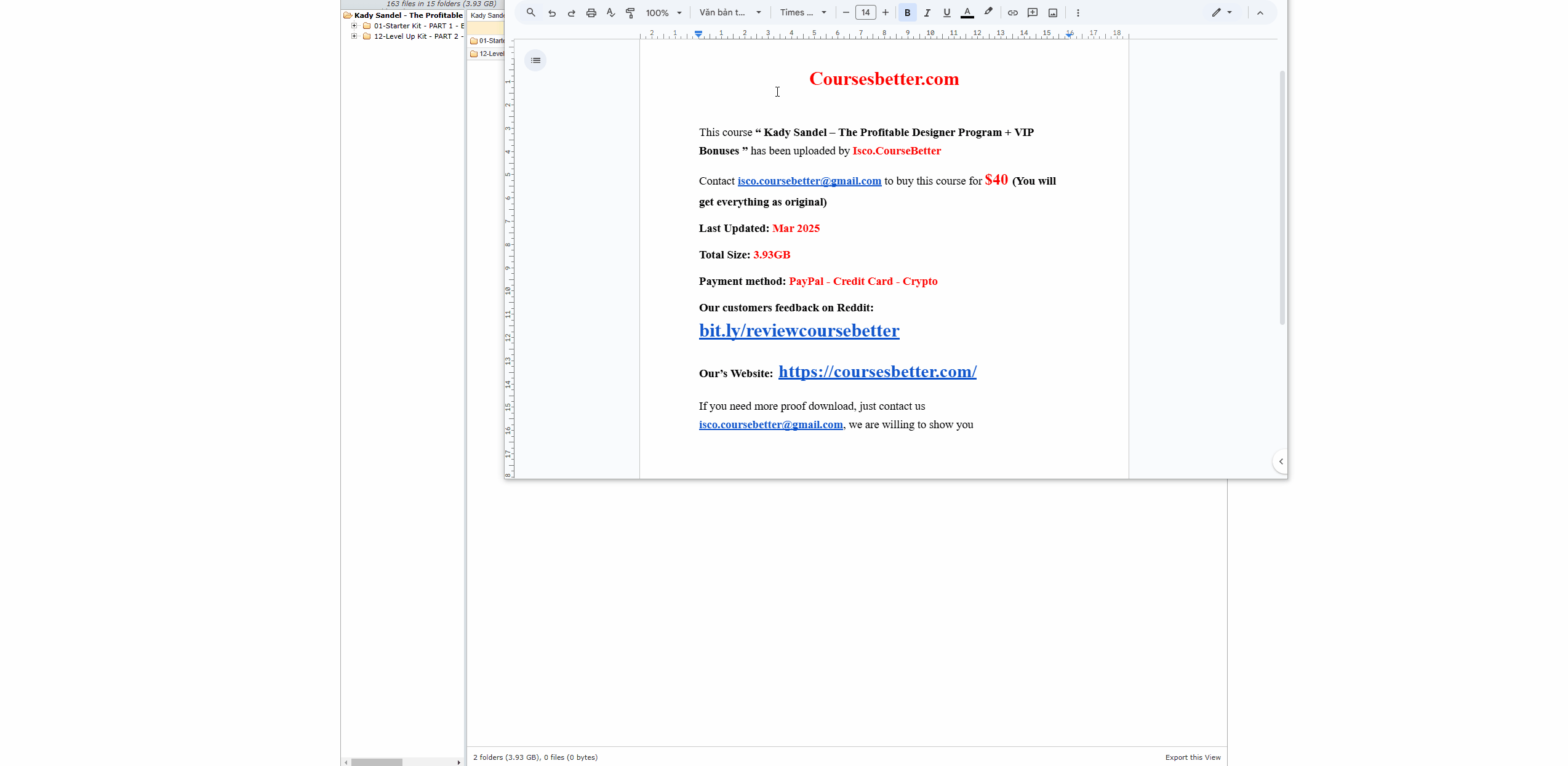Toggle bold formatting
The width and height of the screenshot is (1568, 766).
pyautogui.click(x=907, y=12)
